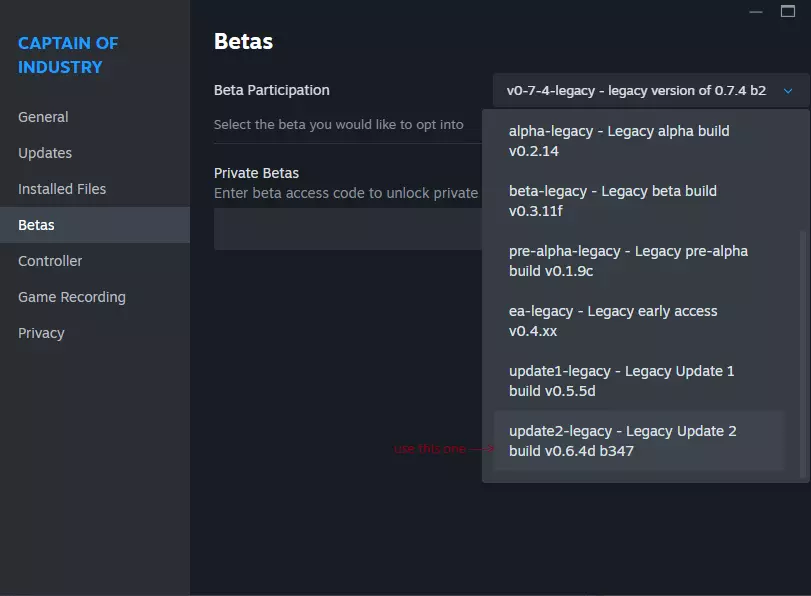Select the Betas sidebar tab
Viewport: 811px width, 596px height.
(36, 225)
